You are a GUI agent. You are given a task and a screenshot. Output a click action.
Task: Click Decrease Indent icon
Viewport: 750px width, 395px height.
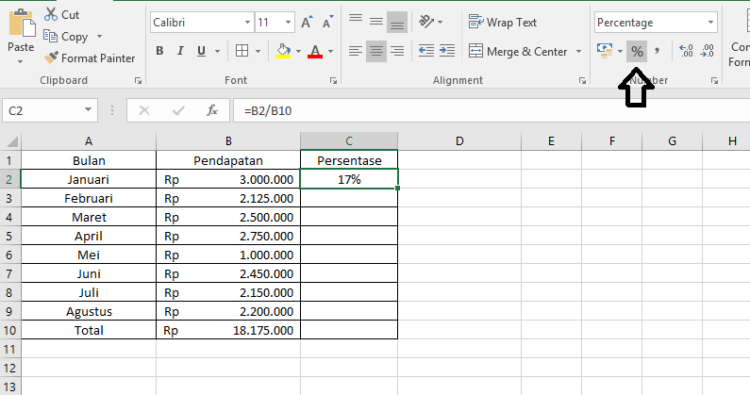(x=426, y=51)
